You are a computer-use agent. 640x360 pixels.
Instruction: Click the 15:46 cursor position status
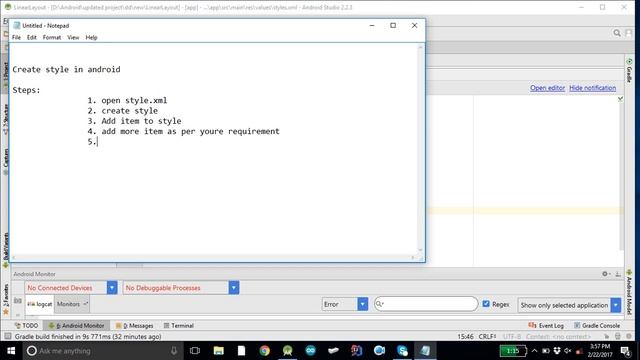click(465, 336)
